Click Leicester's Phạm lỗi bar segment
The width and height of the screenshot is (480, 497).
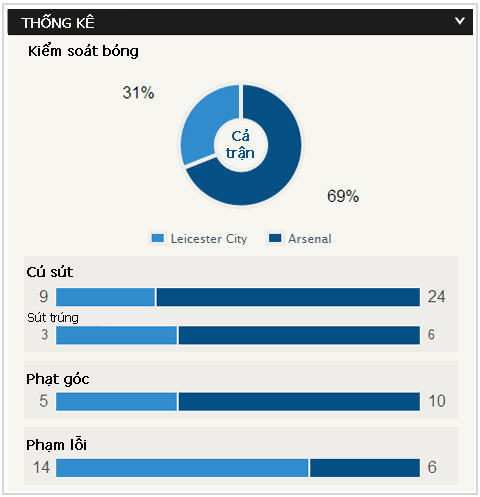[182, 468]
